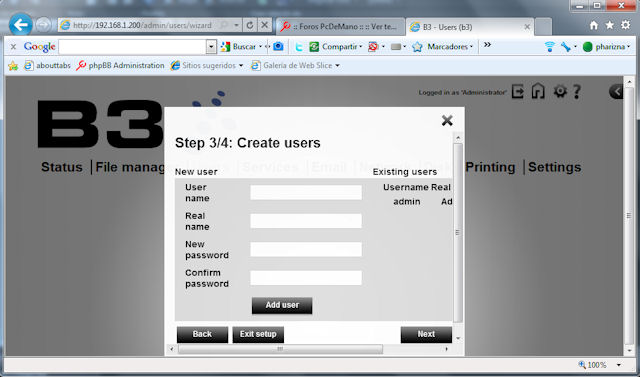Click the wizard horizontal scrollbar
The image size is (640, 377).
tap(280, 349)
